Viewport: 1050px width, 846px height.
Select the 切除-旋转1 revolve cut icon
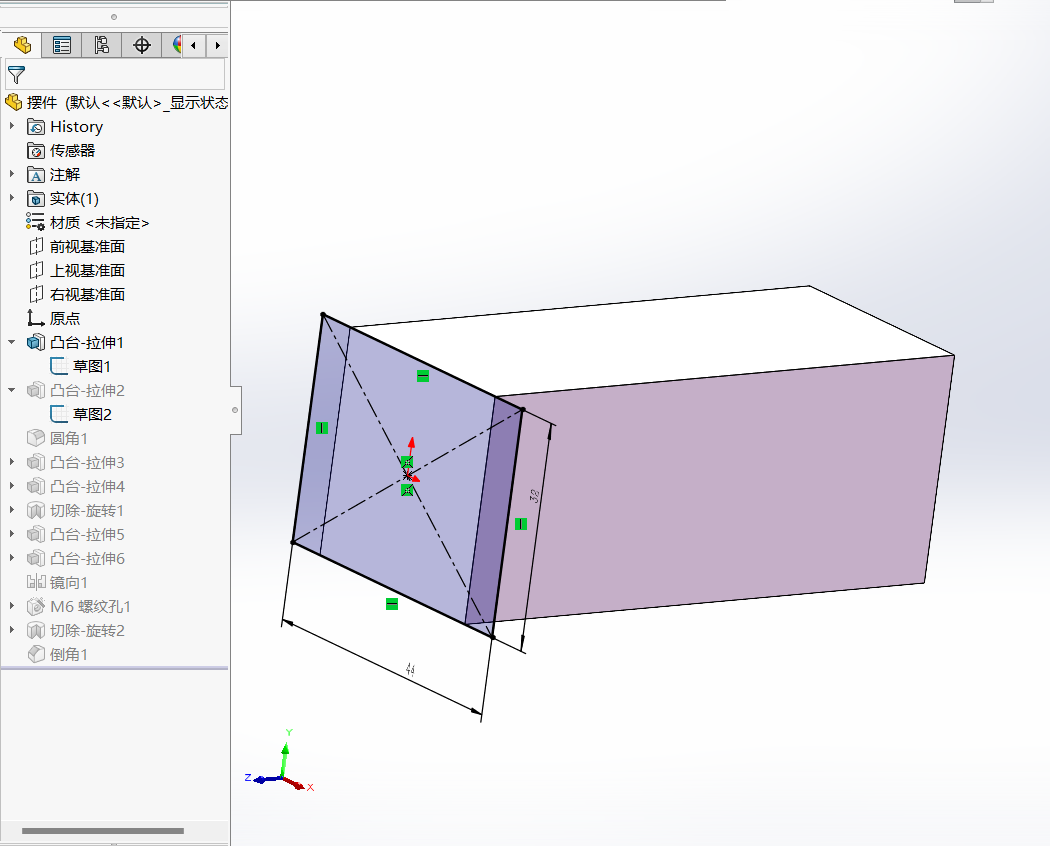pos(35,510)
